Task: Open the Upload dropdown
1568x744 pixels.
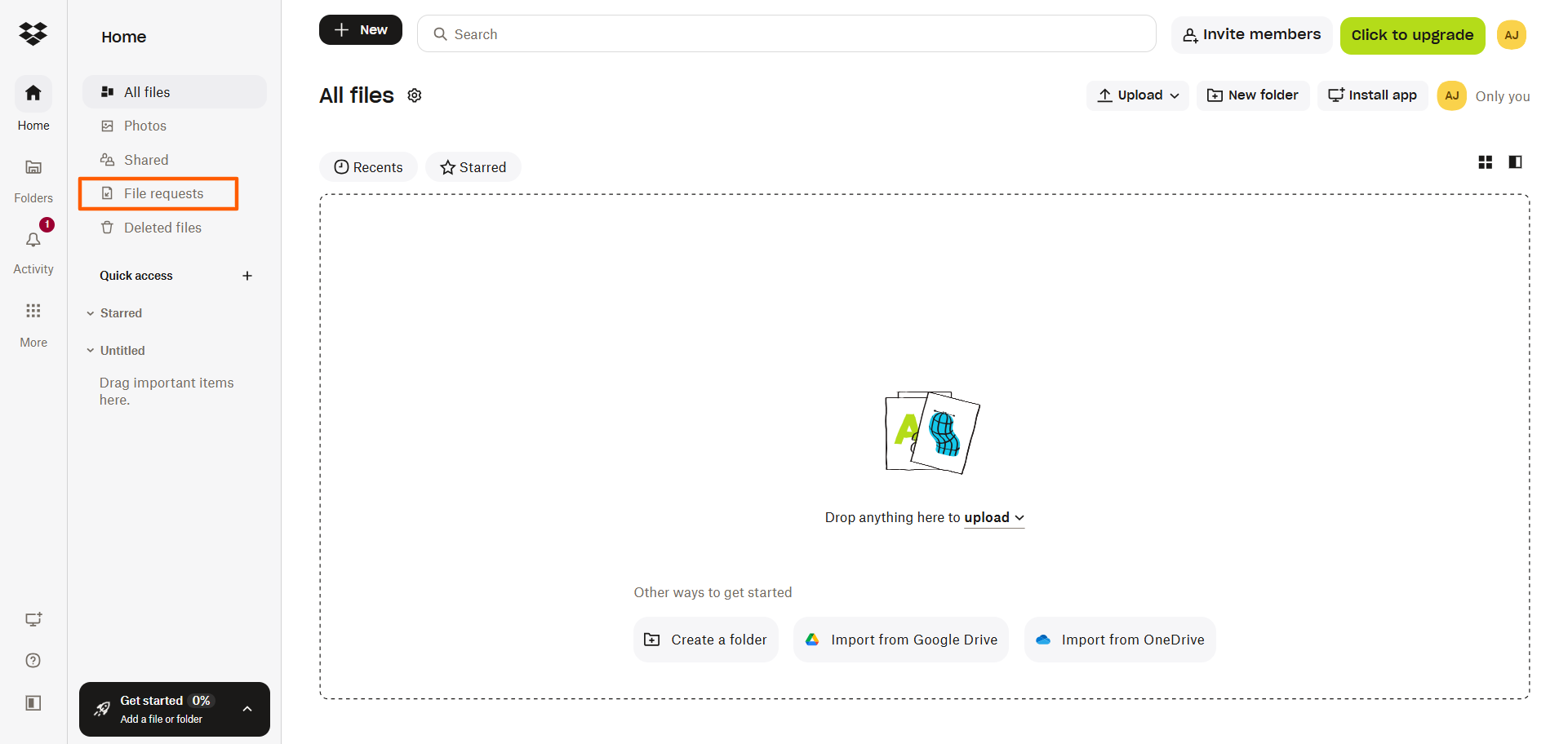Action: click(x=1138, y=95)
